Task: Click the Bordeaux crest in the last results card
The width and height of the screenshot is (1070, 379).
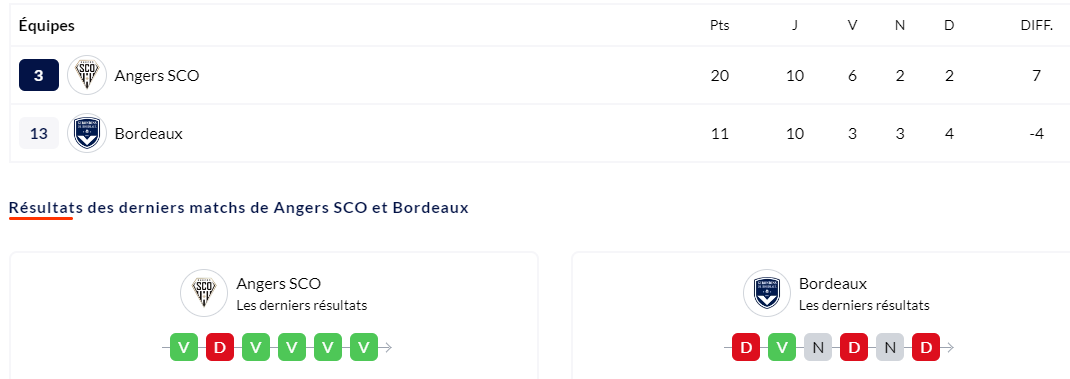Action: 766,293
